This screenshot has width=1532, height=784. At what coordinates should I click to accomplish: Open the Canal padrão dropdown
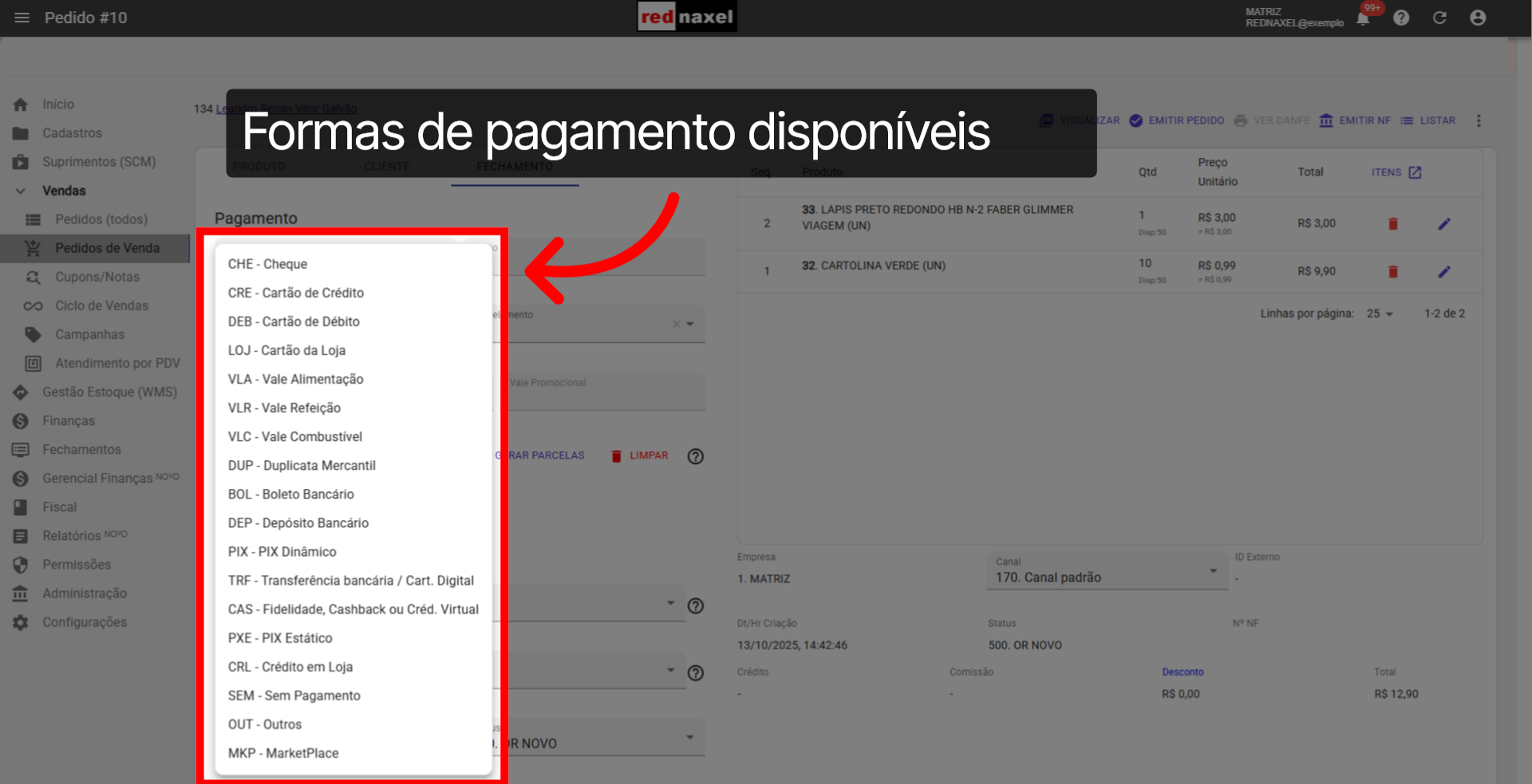pos(1214,571)
